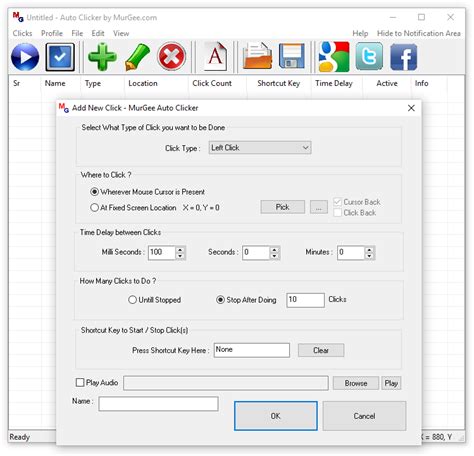Open the View menu

pos(121,33)
